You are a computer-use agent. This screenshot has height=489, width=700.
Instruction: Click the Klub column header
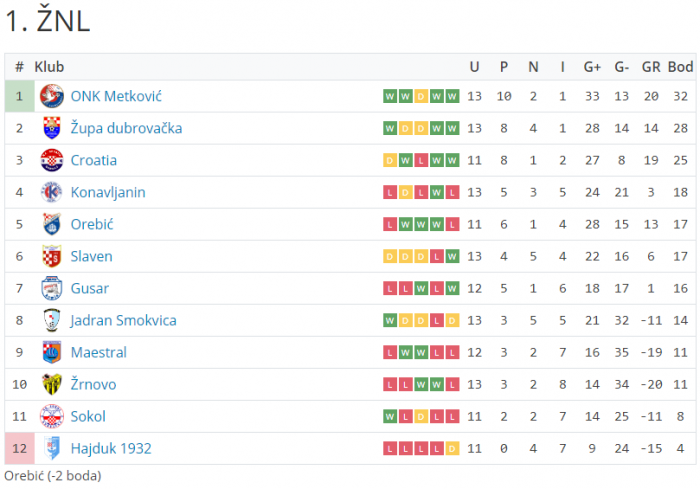coord(49,67)
